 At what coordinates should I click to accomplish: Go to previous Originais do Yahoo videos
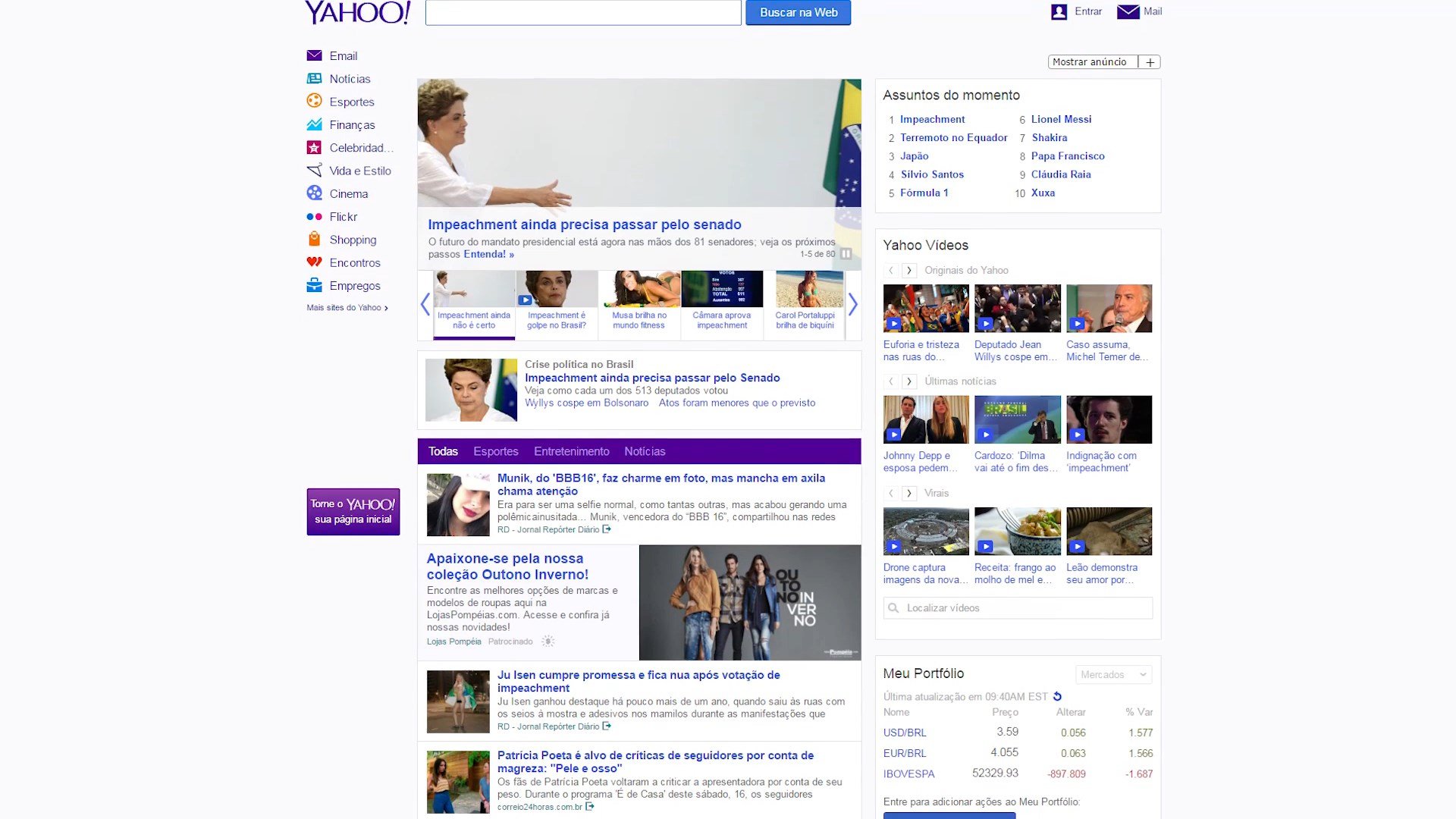(891, 270)
